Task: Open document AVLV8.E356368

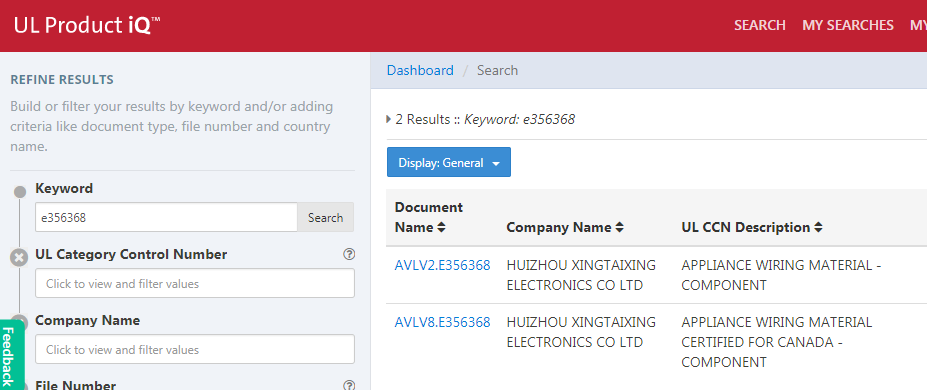Action: click(x=442, y=323)
